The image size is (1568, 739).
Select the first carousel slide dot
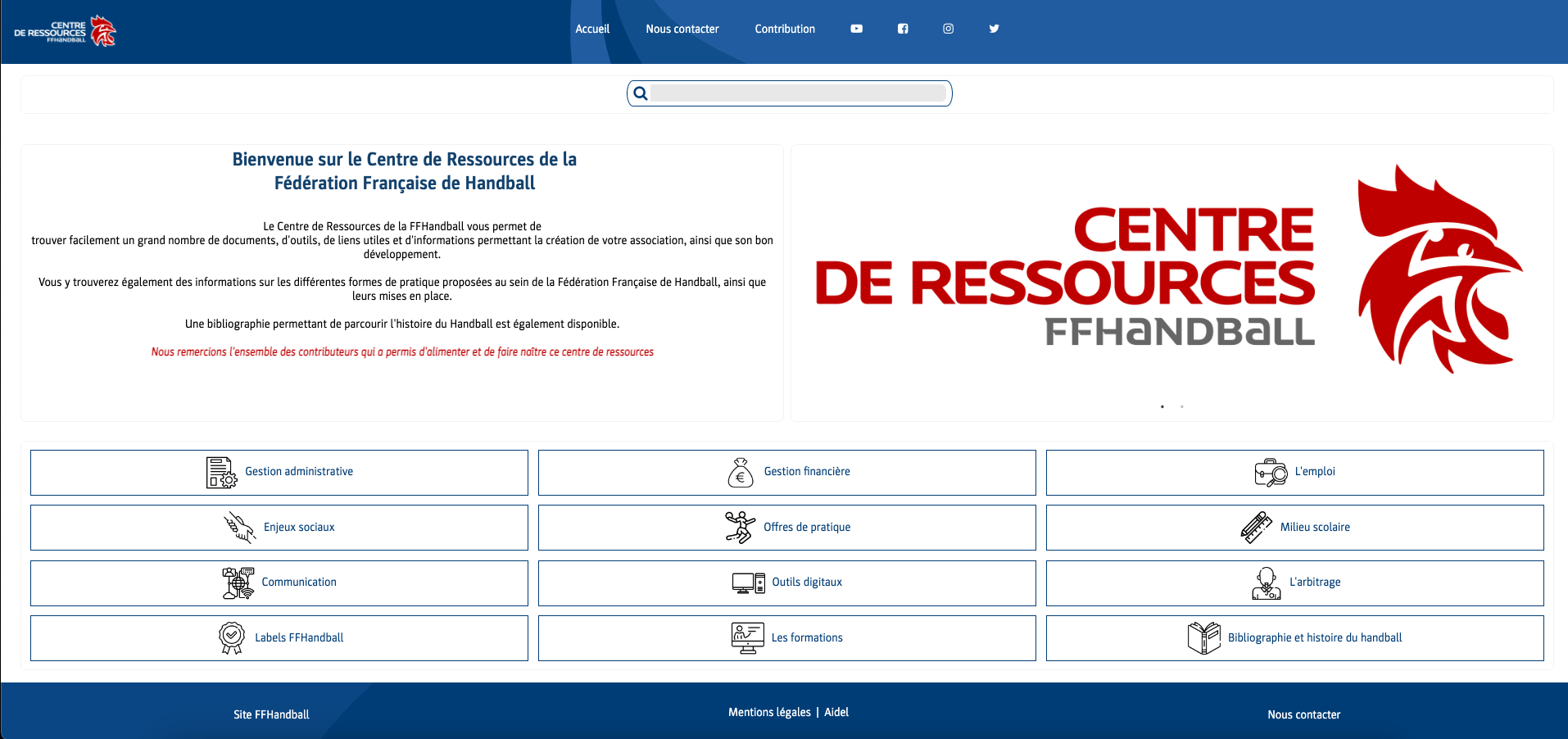pos(1162,406)
